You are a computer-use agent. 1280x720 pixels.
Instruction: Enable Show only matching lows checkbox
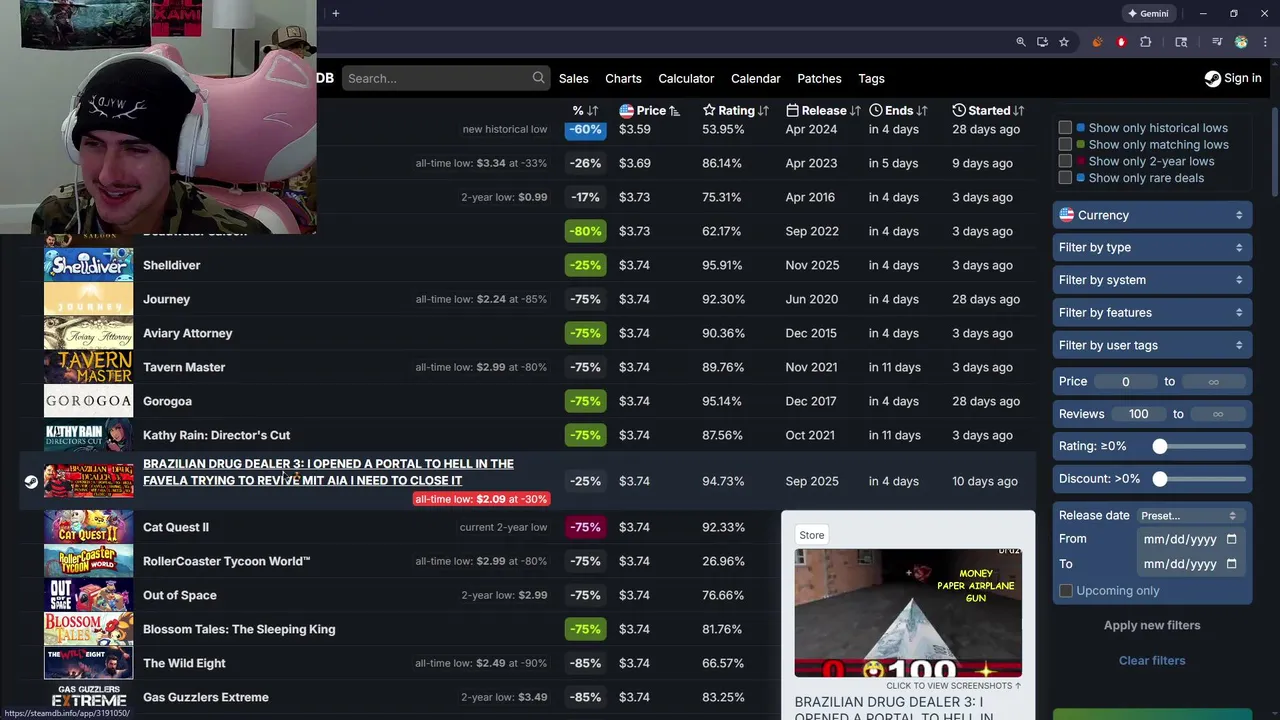1065,145
